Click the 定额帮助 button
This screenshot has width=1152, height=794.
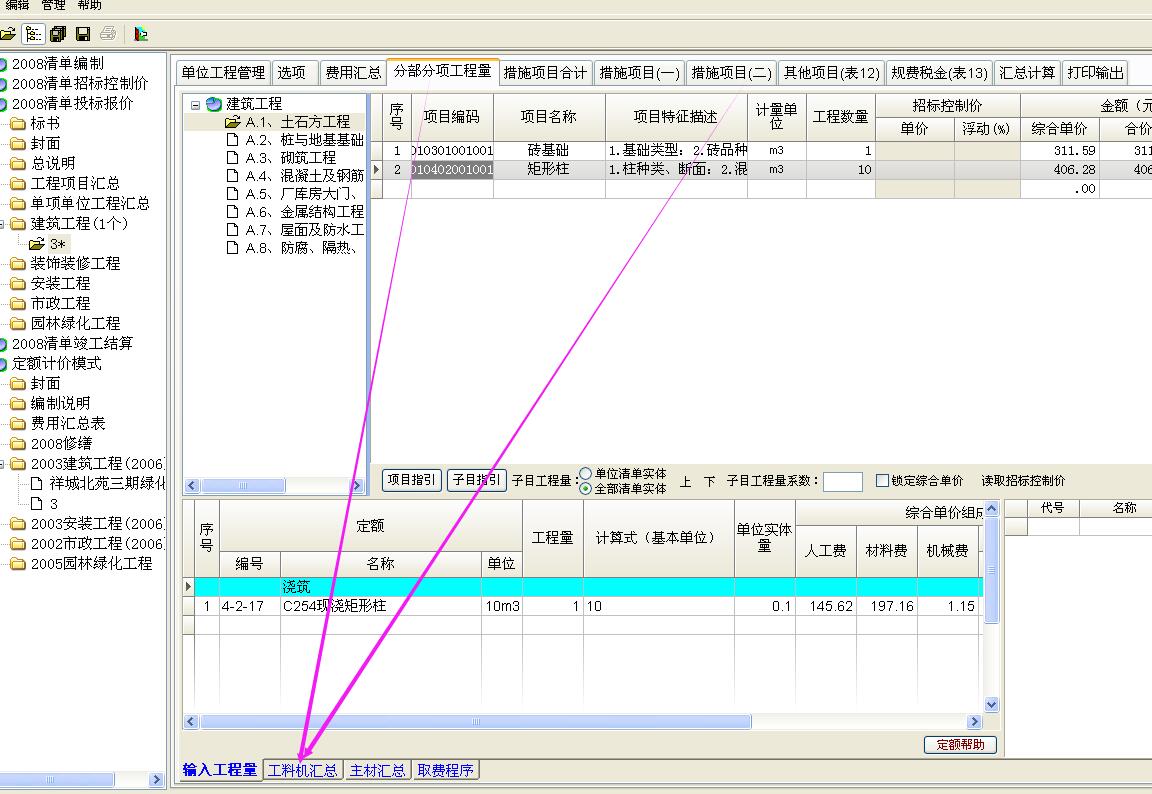point(960,745)
